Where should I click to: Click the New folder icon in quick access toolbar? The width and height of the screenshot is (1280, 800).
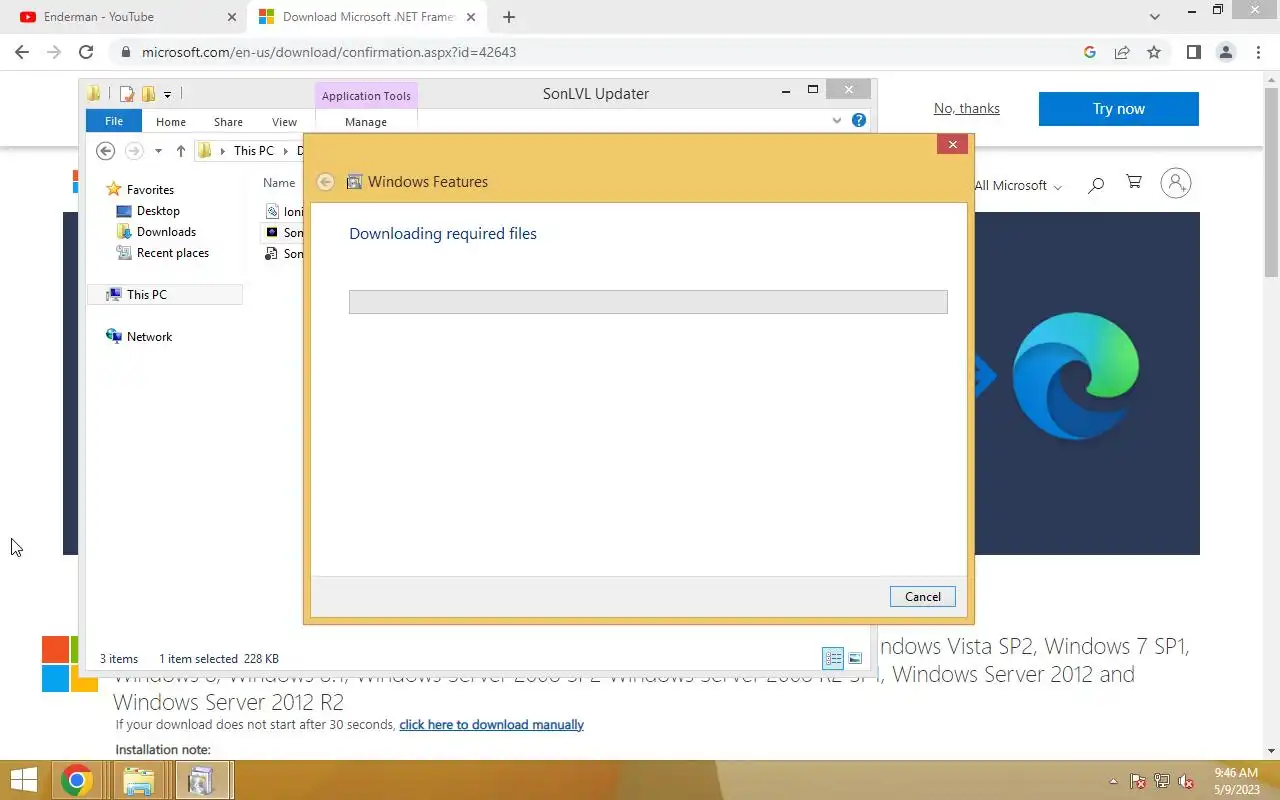click(148, 94)
